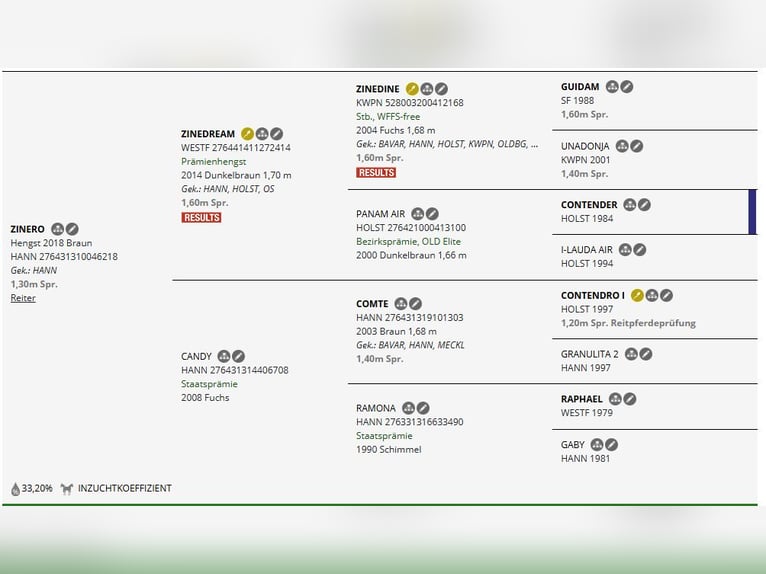
Task: Click the blue marker bar beside CONTENDER
Action: [752, 212]
